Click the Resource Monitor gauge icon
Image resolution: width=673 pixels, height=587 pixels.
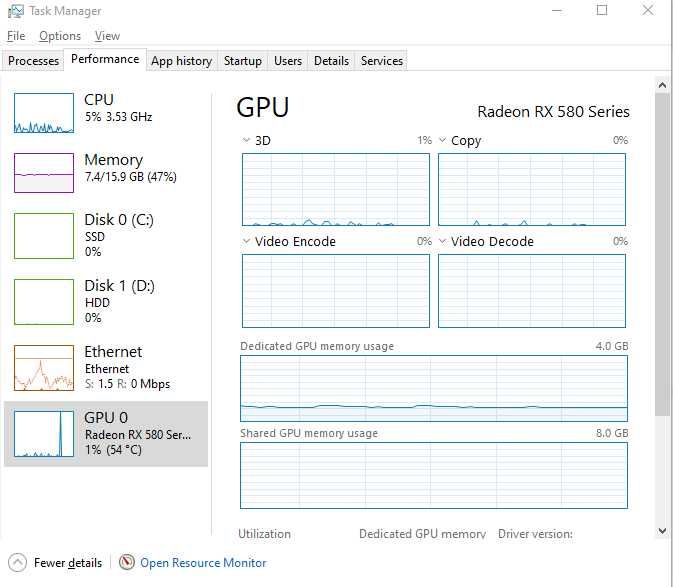coord(126,562)
